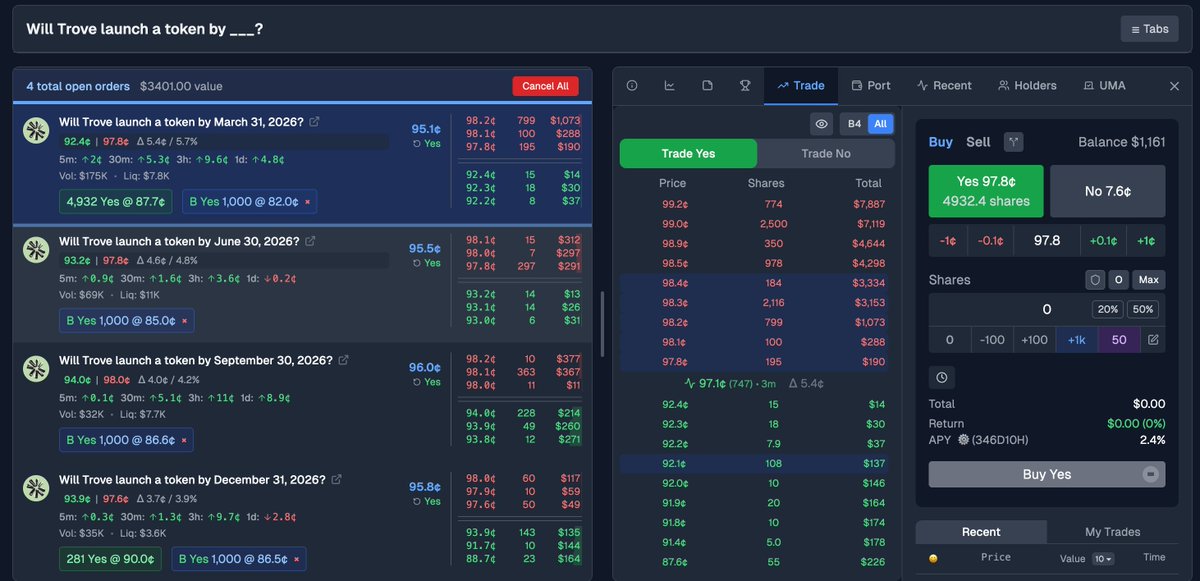
Task: Open external link for December 31, 2026 market
Action: 336,479
